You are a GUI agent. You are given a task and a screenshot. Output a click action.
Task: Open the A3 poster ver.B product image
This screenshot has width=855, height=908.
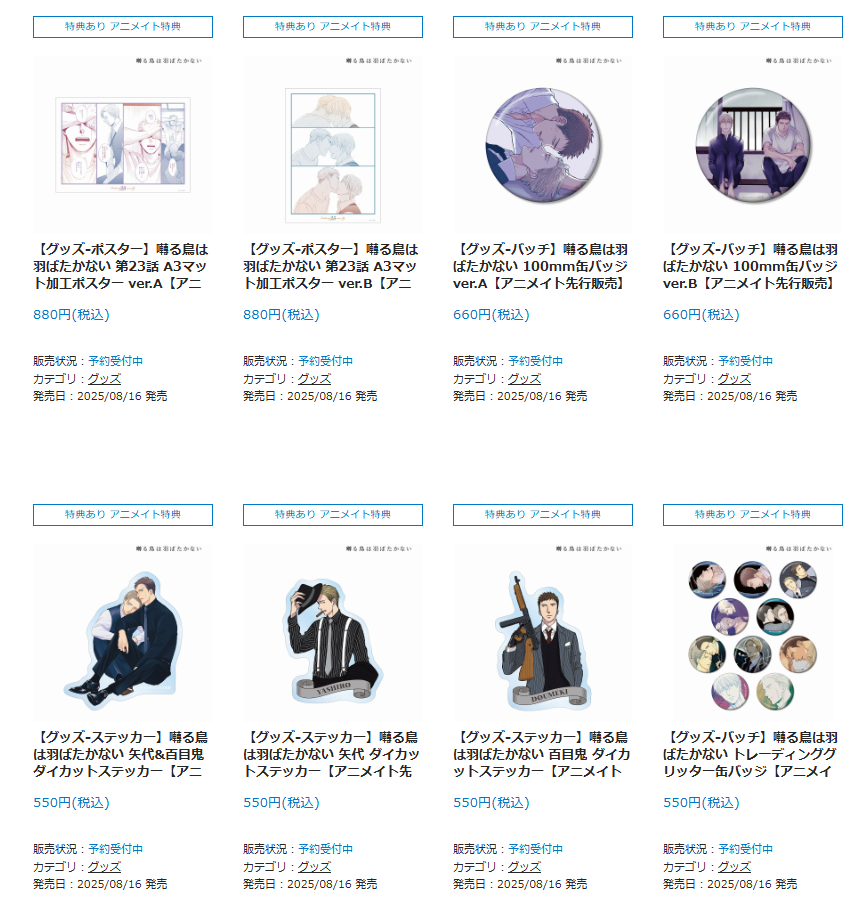coord(332,144)
